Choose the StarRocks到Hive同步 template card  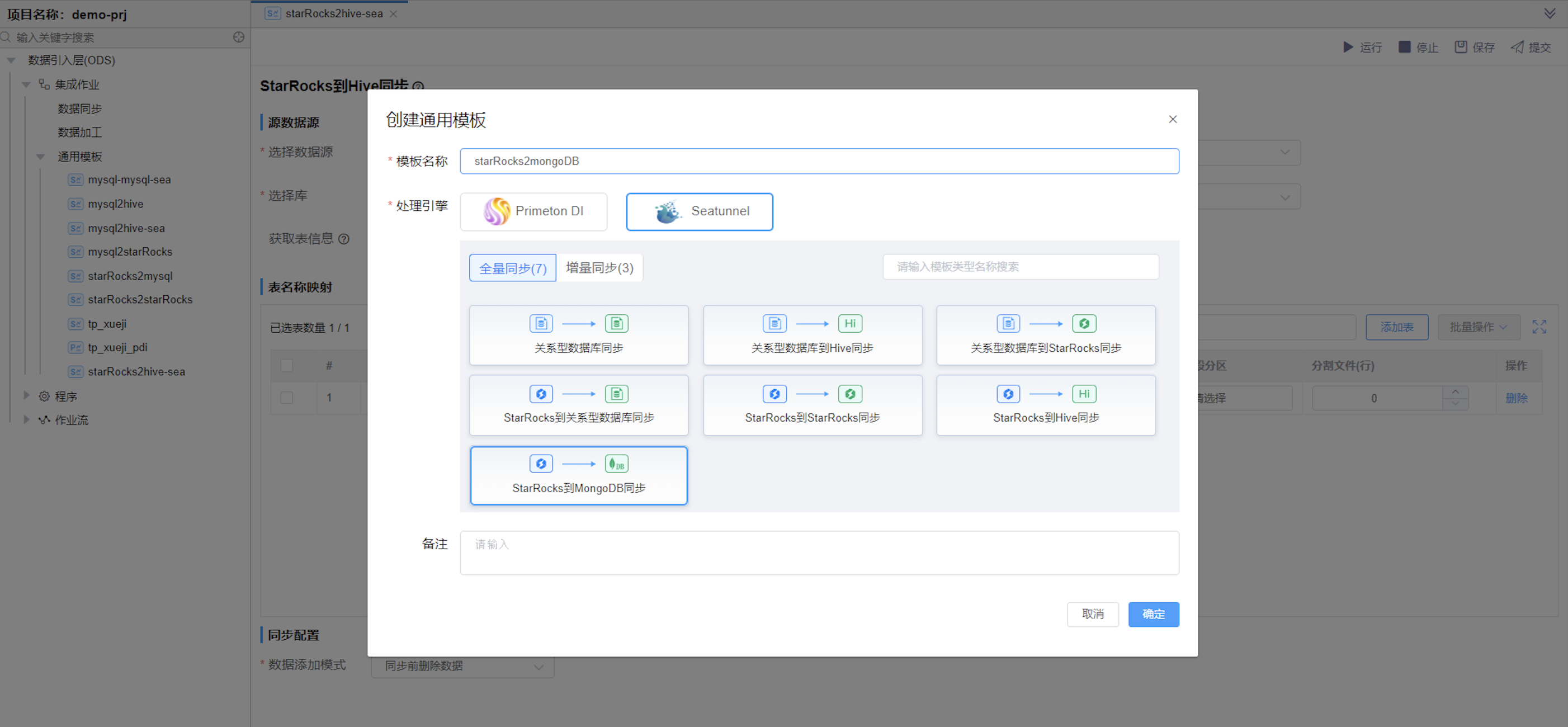tap(1045, 405)
